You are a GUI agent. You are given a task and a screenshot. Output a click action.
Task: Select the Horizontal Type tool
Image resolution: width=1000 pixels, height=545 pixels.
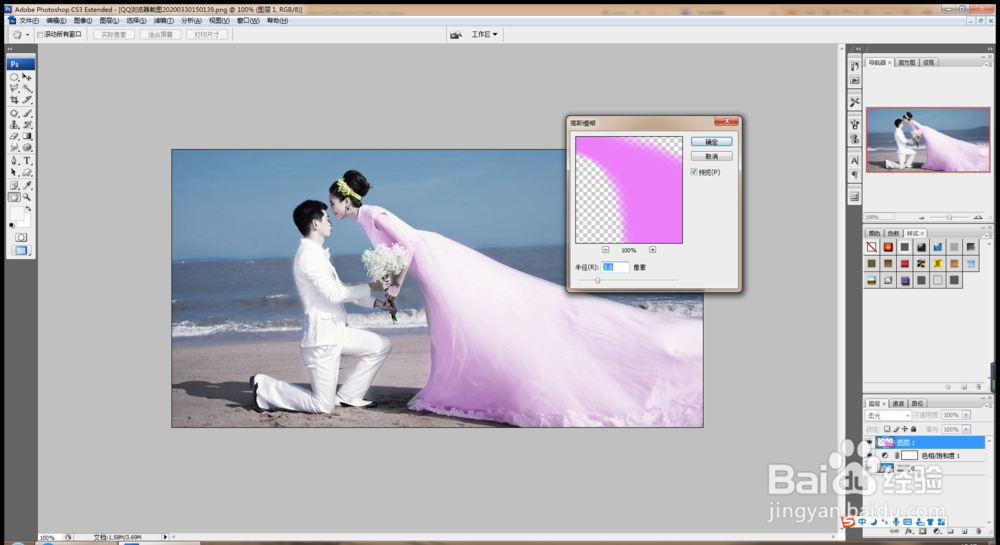point(27,161)
